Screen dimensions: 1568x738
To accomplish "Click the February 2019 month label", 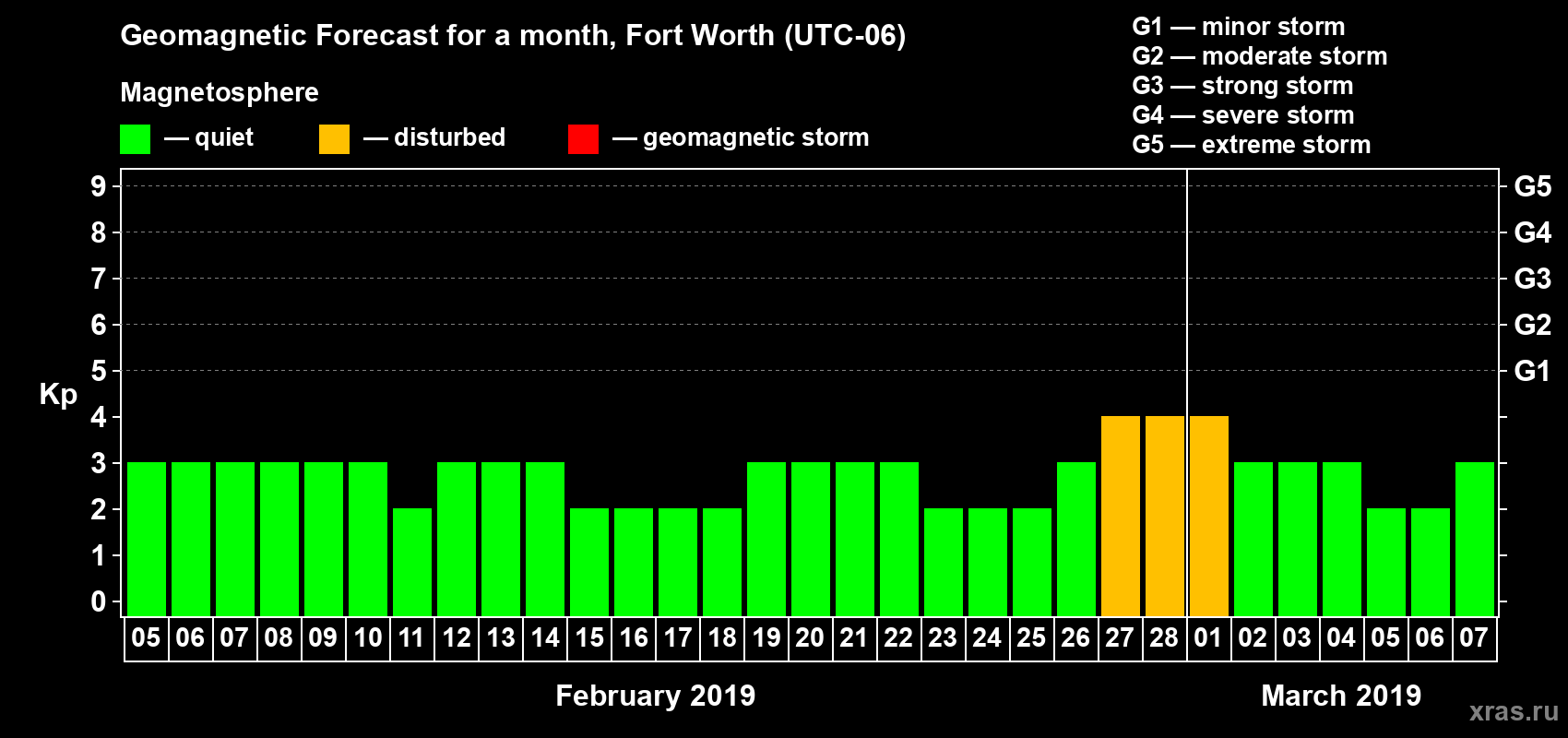I will (x=656, y=696).
